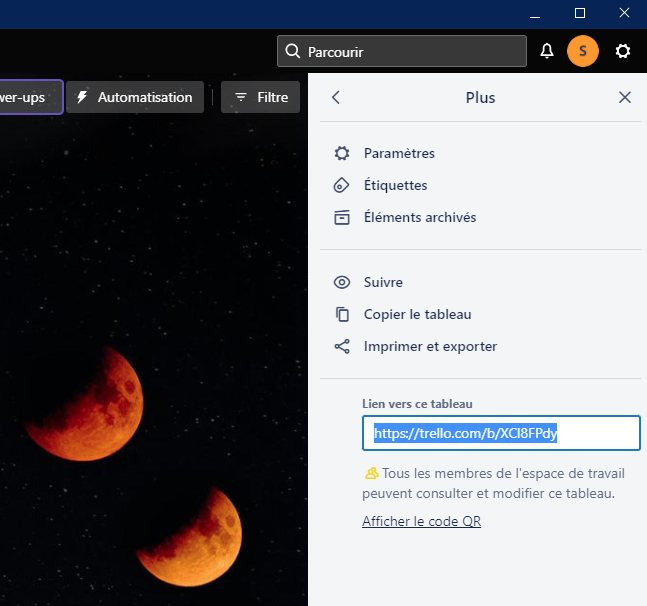Go back with the Plus panel chevron
The height and width of the screenshot is (606, 647).
[336, 98]
